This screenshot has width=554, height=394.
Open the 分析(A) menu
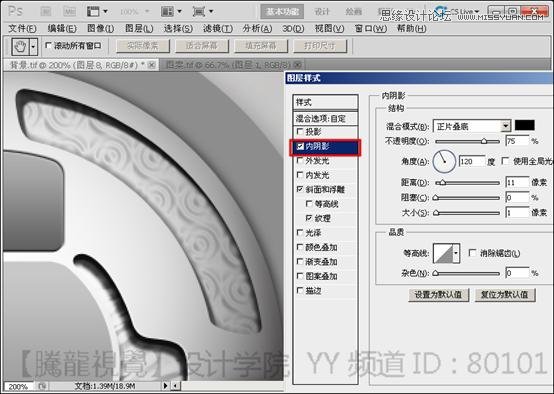(x=257, y=28)
